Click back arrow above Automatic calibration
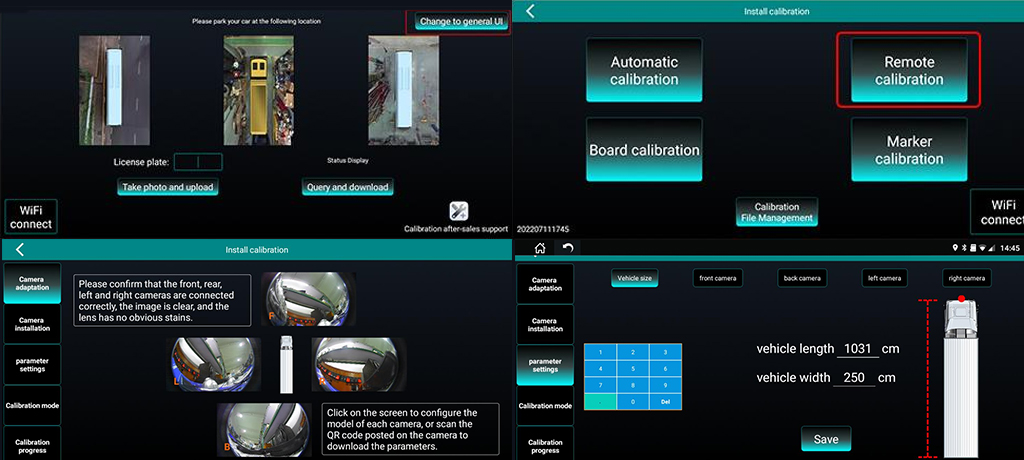The image size is (1024, 460). (530, 11)
